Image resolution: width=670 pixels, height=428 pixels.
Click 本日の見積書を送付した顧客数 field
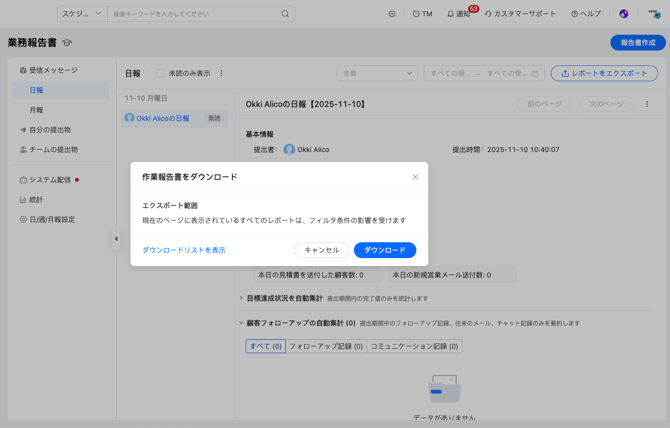tap(317, 275)
